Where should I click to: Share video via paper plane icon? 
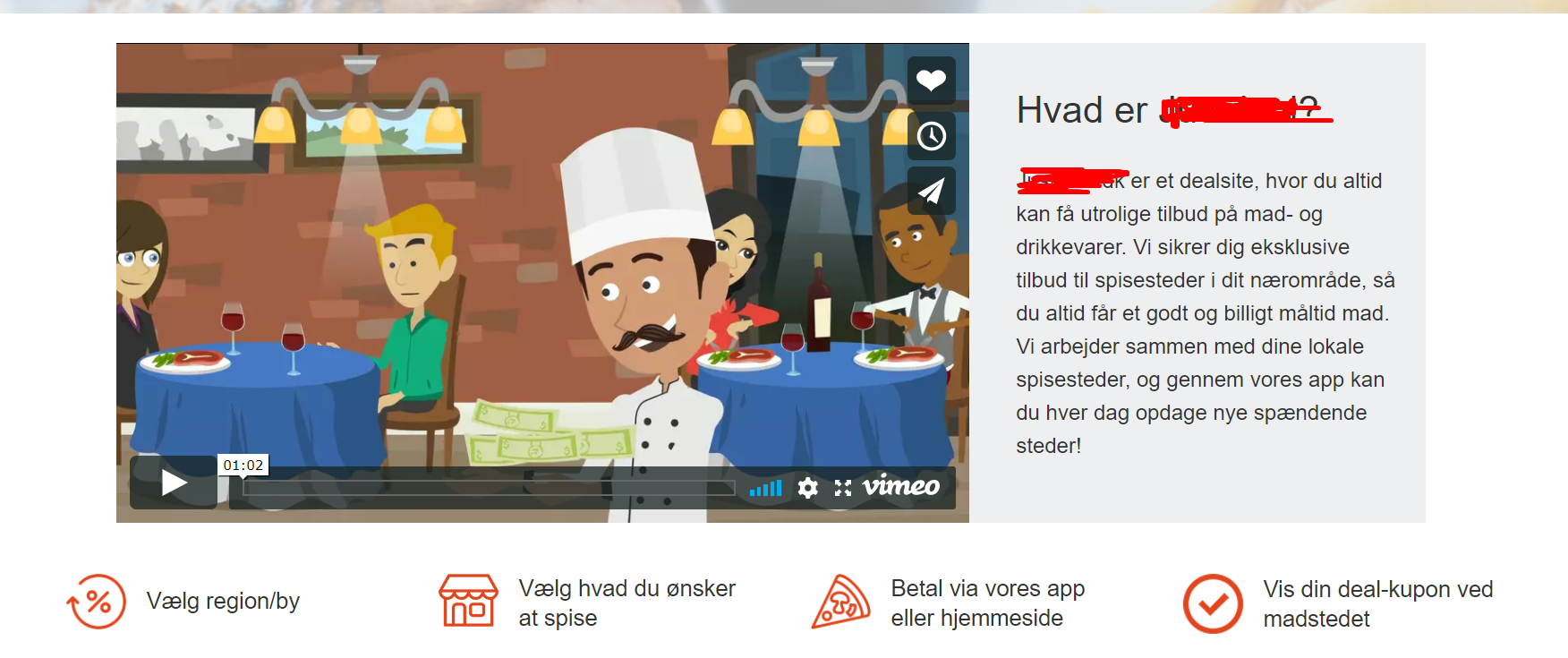(x=932, y=191)
